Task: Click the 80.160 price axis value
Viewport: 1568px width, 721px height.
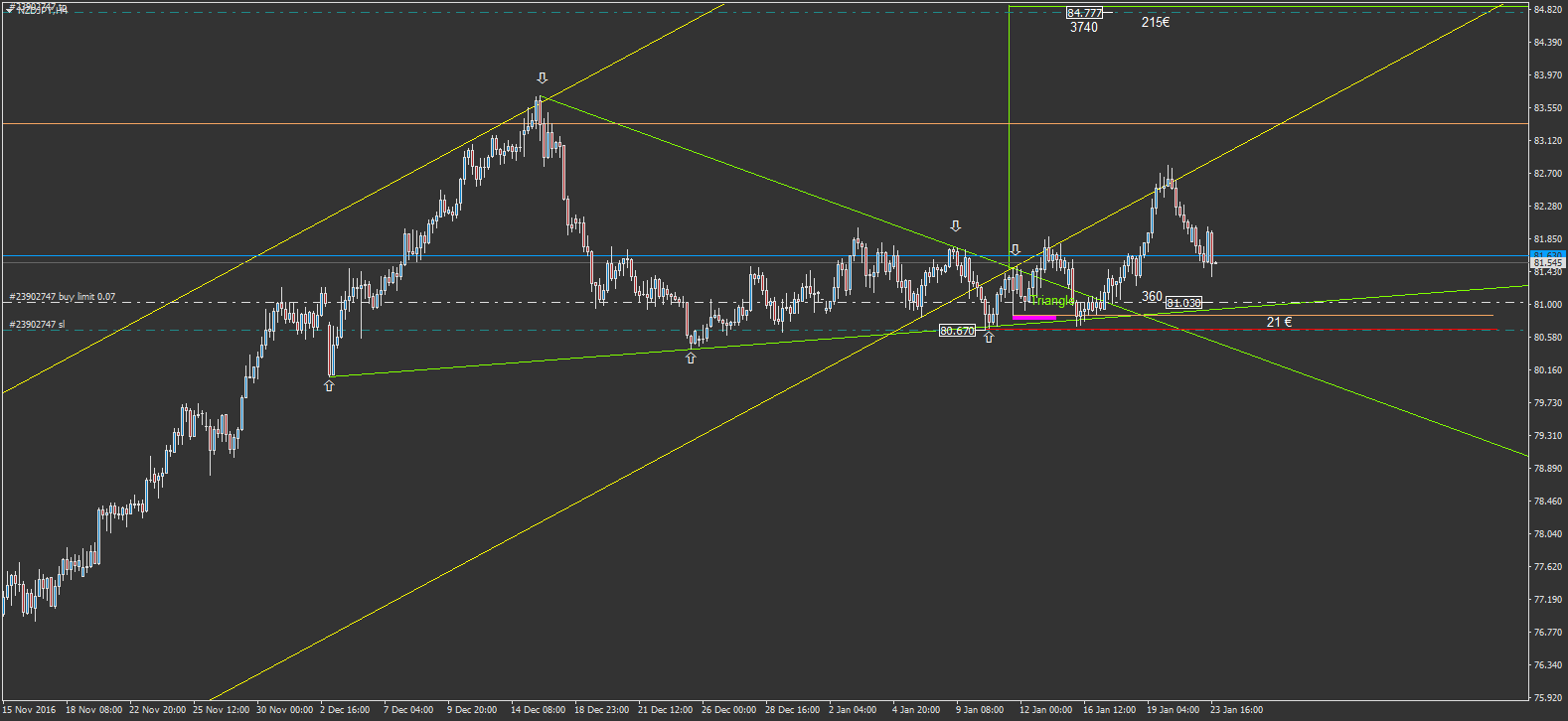Action: tap(1548, 370)
